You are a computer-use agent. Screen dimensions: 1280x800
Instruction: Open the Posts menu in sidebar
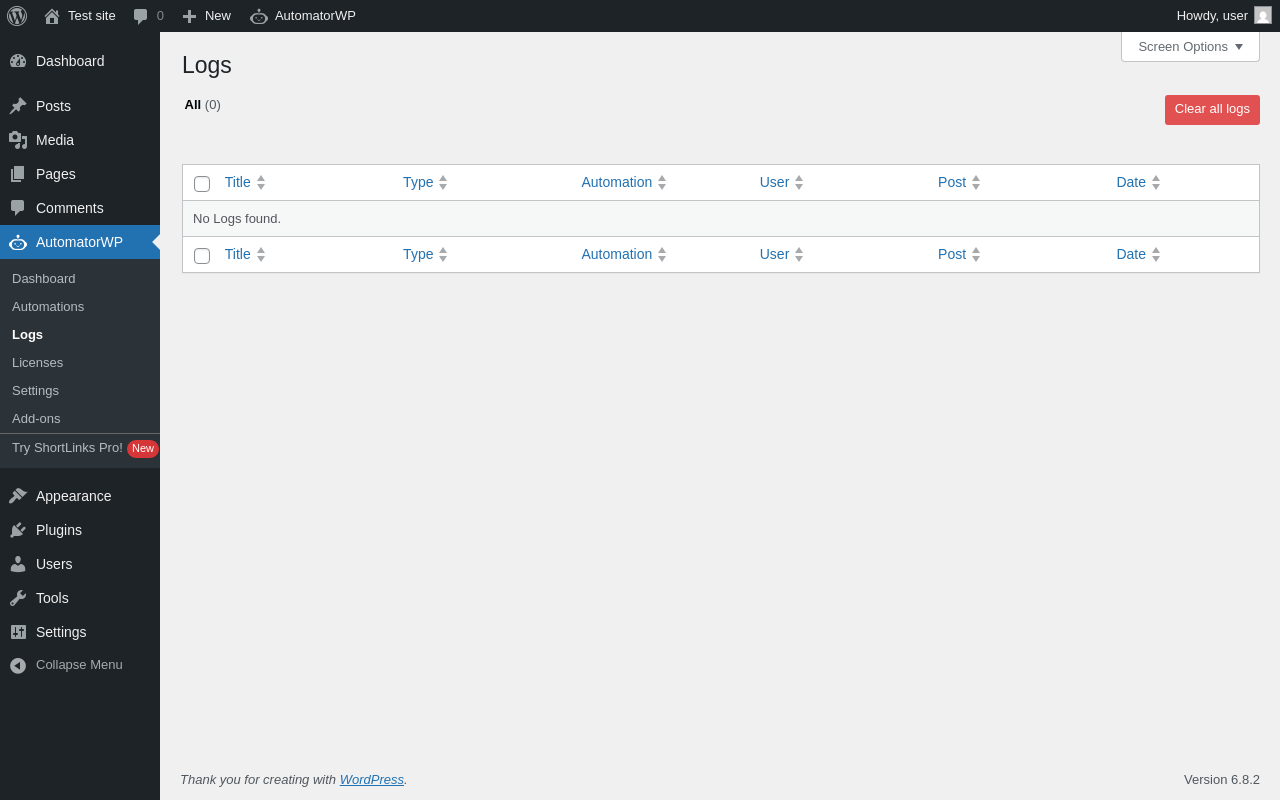click(80, 106)
